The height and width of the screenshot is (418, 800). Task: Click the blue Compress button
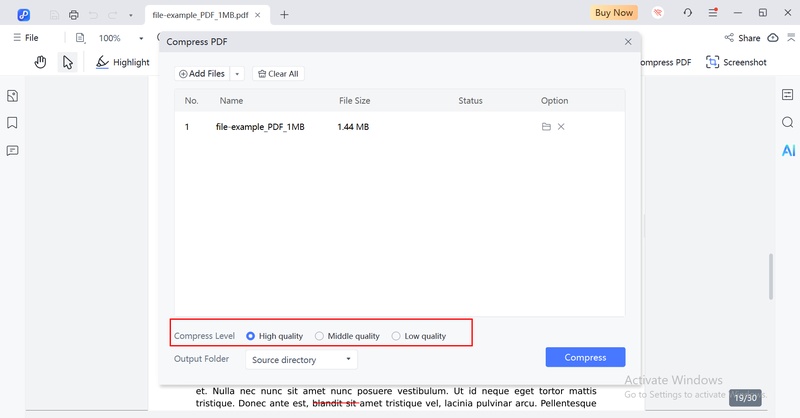(x=585, y=357)
